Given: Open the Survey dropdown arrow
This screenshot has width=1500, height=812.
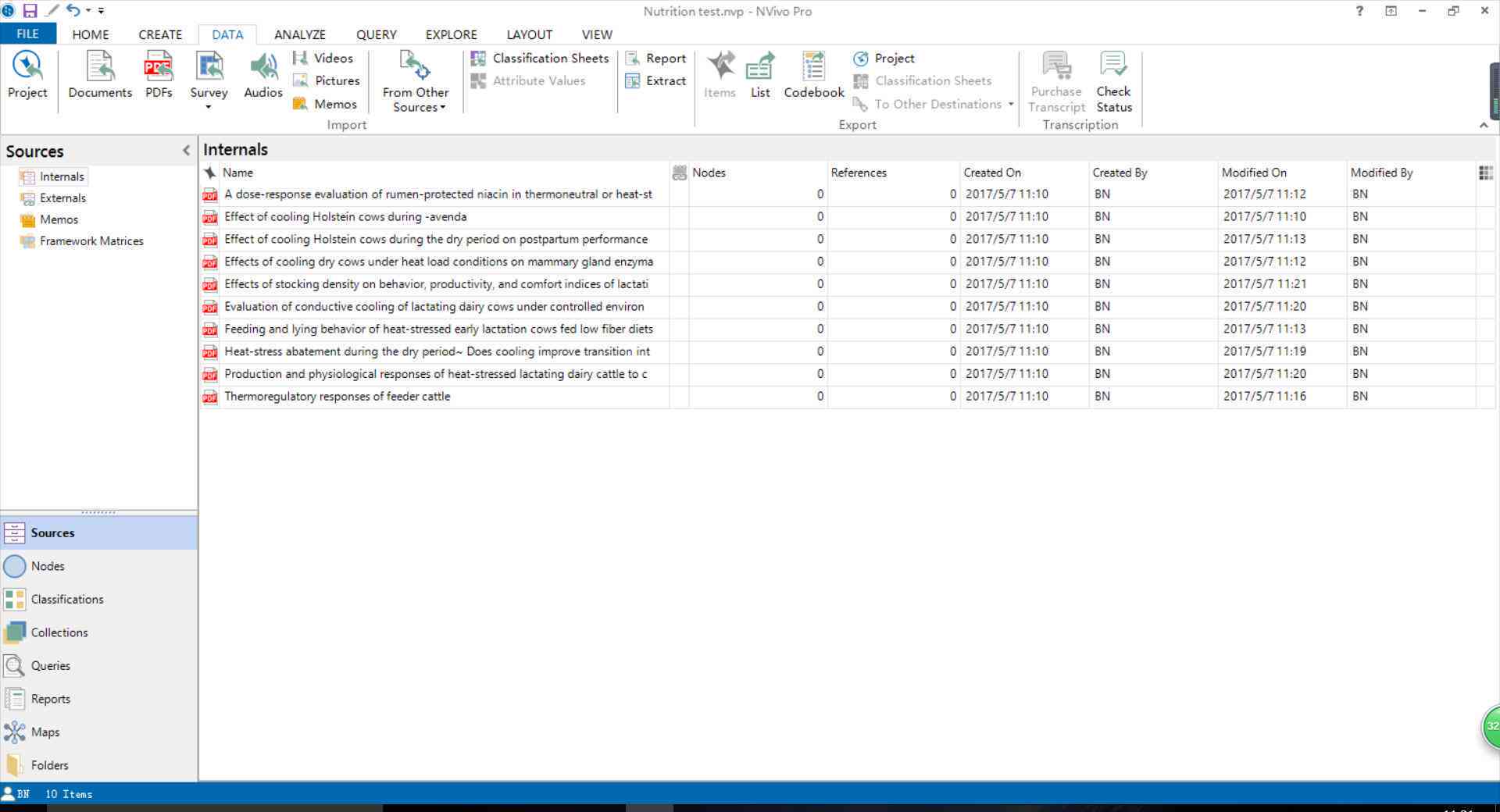Looking at the screenshot, I should coord(209,107).
